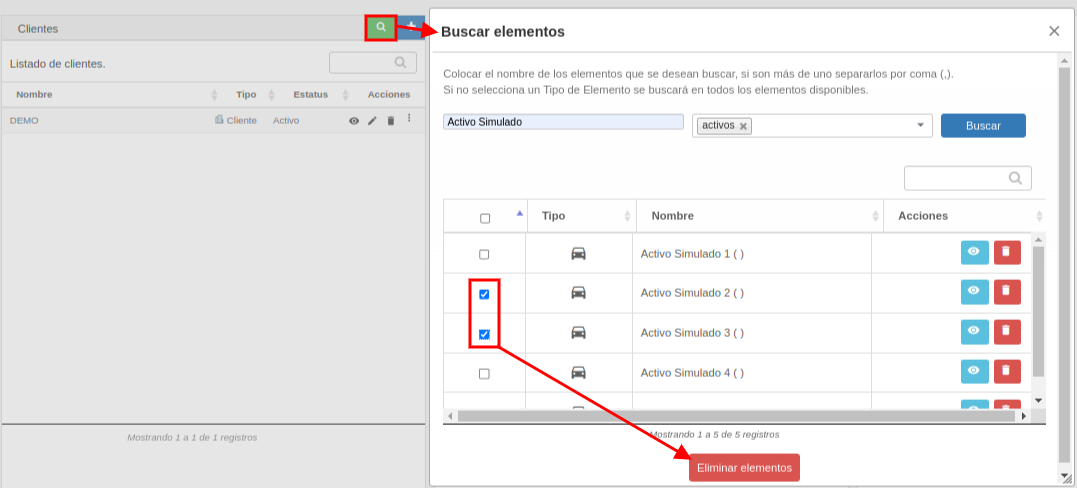1077x488 pixels.
Task: Delete the DEMO client via trash icon
Action: pyautogui.click(x=391, y=121)
